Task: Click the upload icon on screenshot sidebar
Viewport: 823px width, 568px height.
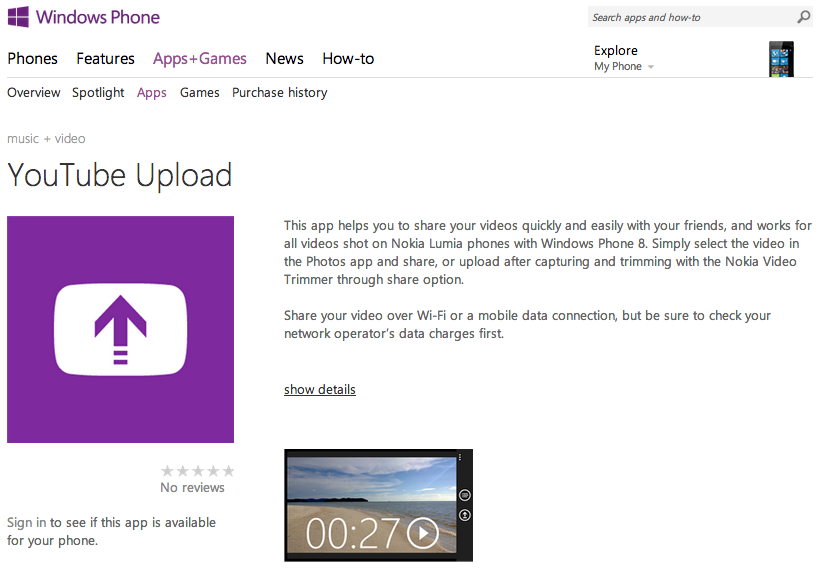Action: click(465, 516)
